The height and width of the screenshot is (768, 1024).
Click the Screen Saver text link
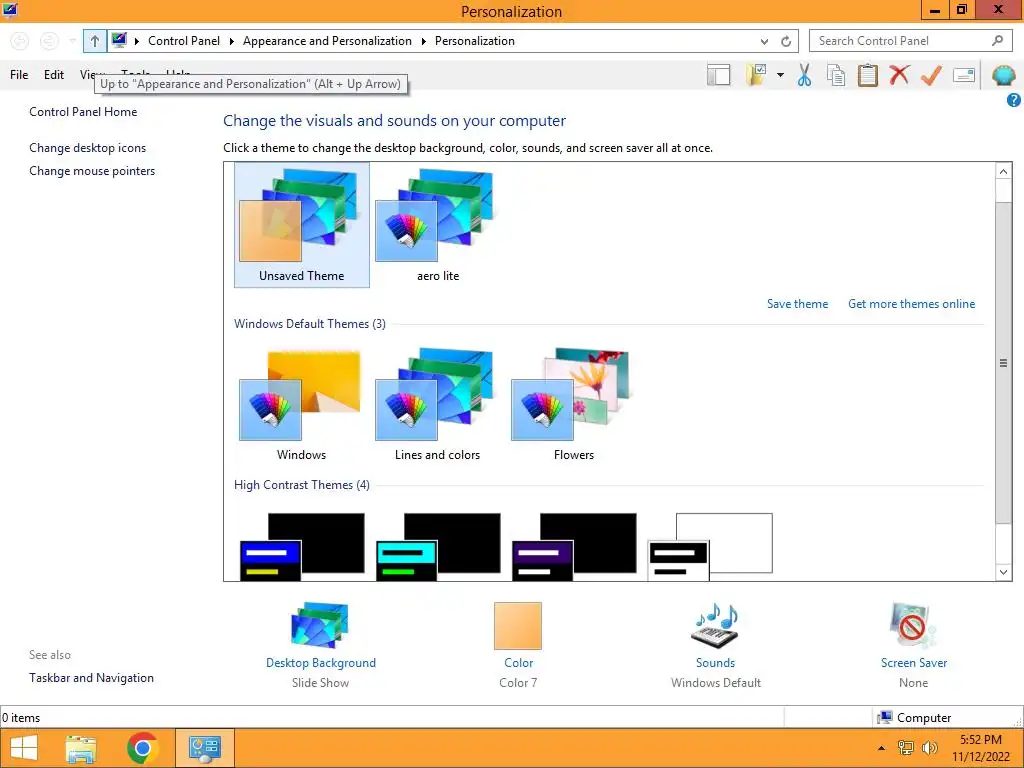[x=914, y=663]
